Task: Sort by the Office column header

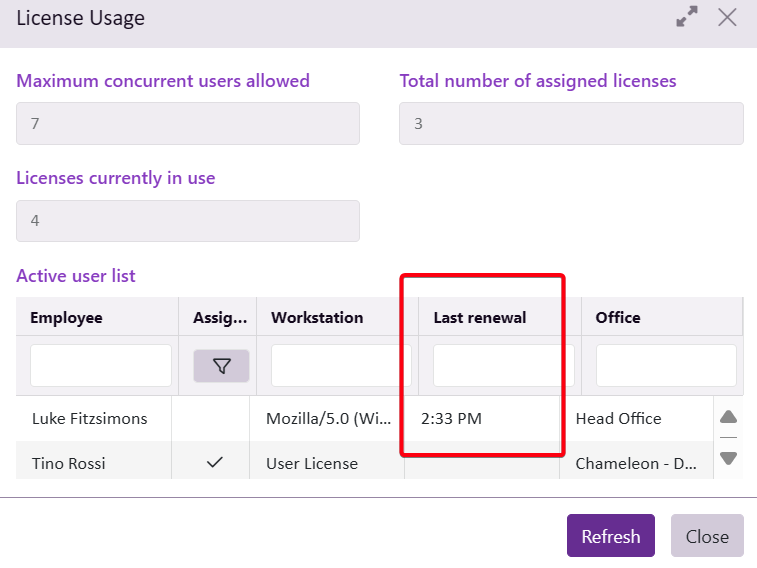Action: pyautogui.click(x=618, y=317)
